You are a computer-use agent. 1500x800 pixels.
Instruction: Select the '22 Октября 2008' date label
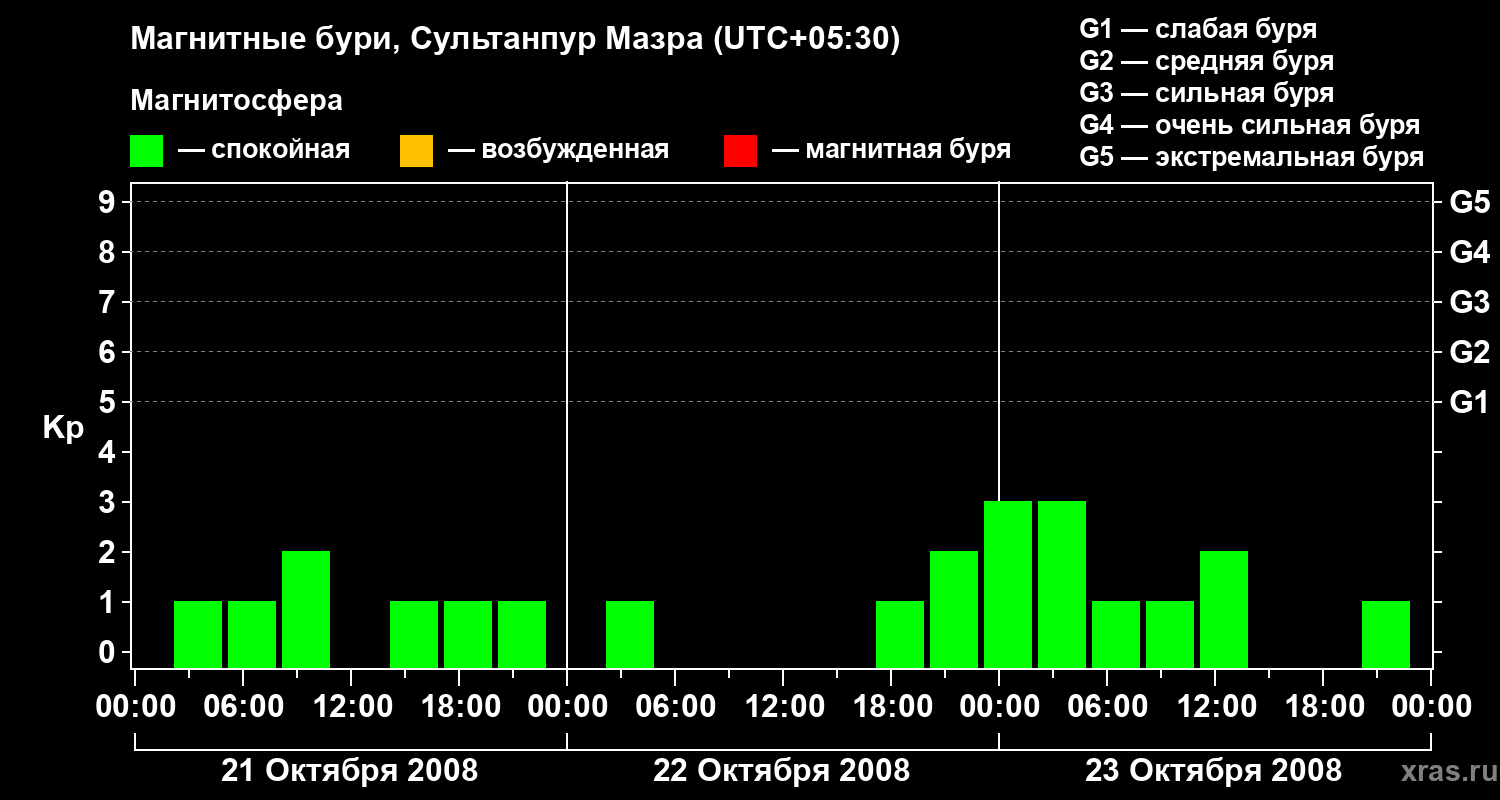(781, 771)
